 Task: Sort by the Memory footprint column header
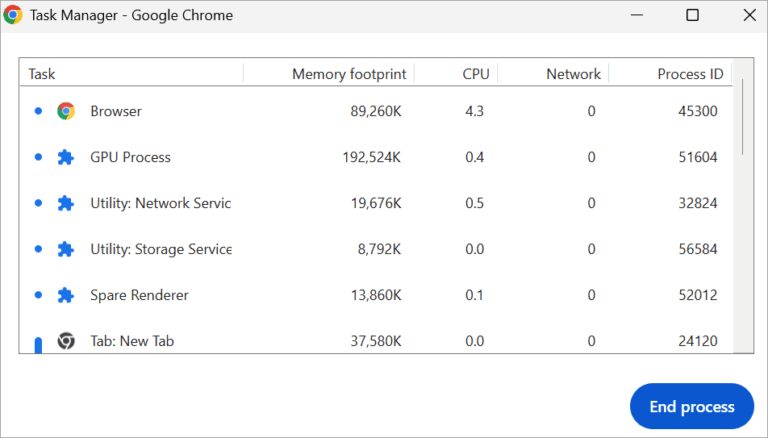click(x=349, y=74)
